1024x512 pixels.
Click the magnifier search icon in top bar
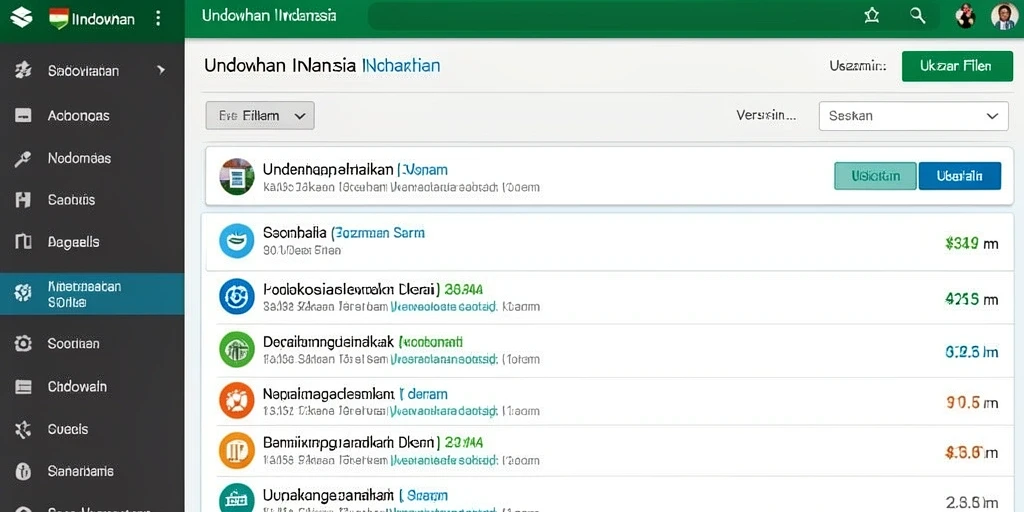(918, 16)
